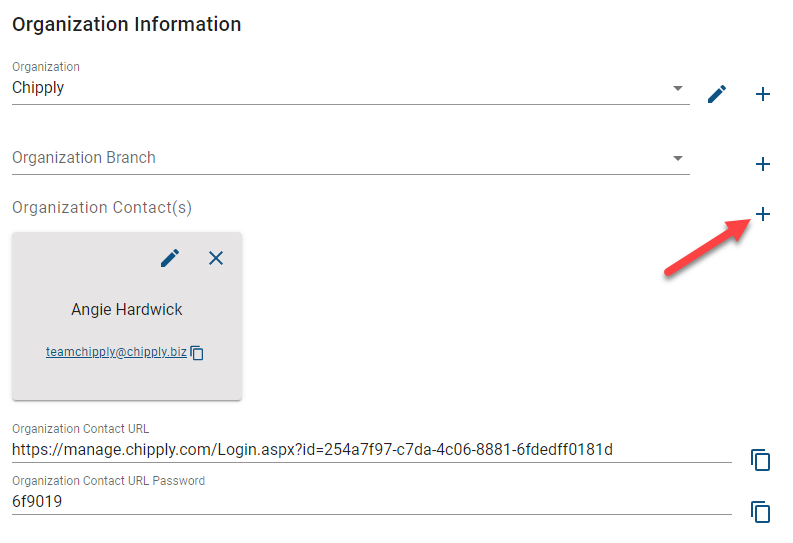Click the Organization Contact(s) label
This screenshot has width=793, height=543.
click(102, 208)
